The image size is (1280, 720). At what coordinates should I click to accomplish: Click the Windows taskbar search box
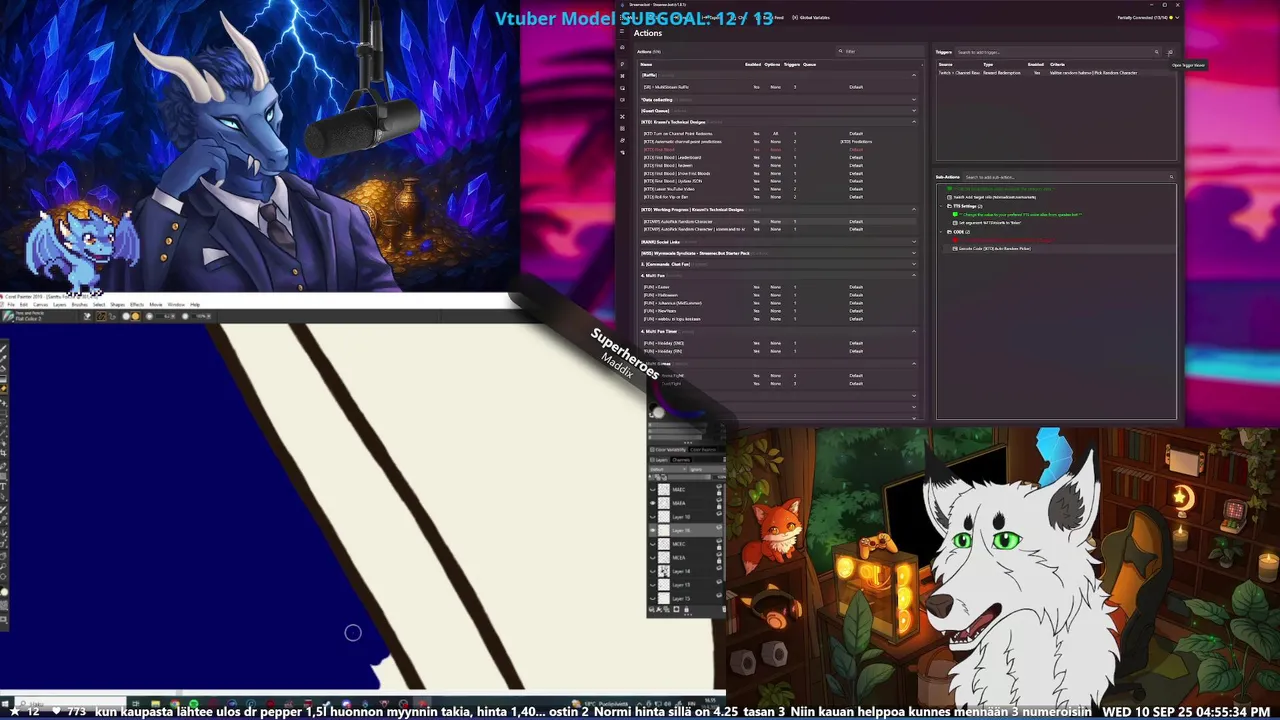click(x=72, y=704)
